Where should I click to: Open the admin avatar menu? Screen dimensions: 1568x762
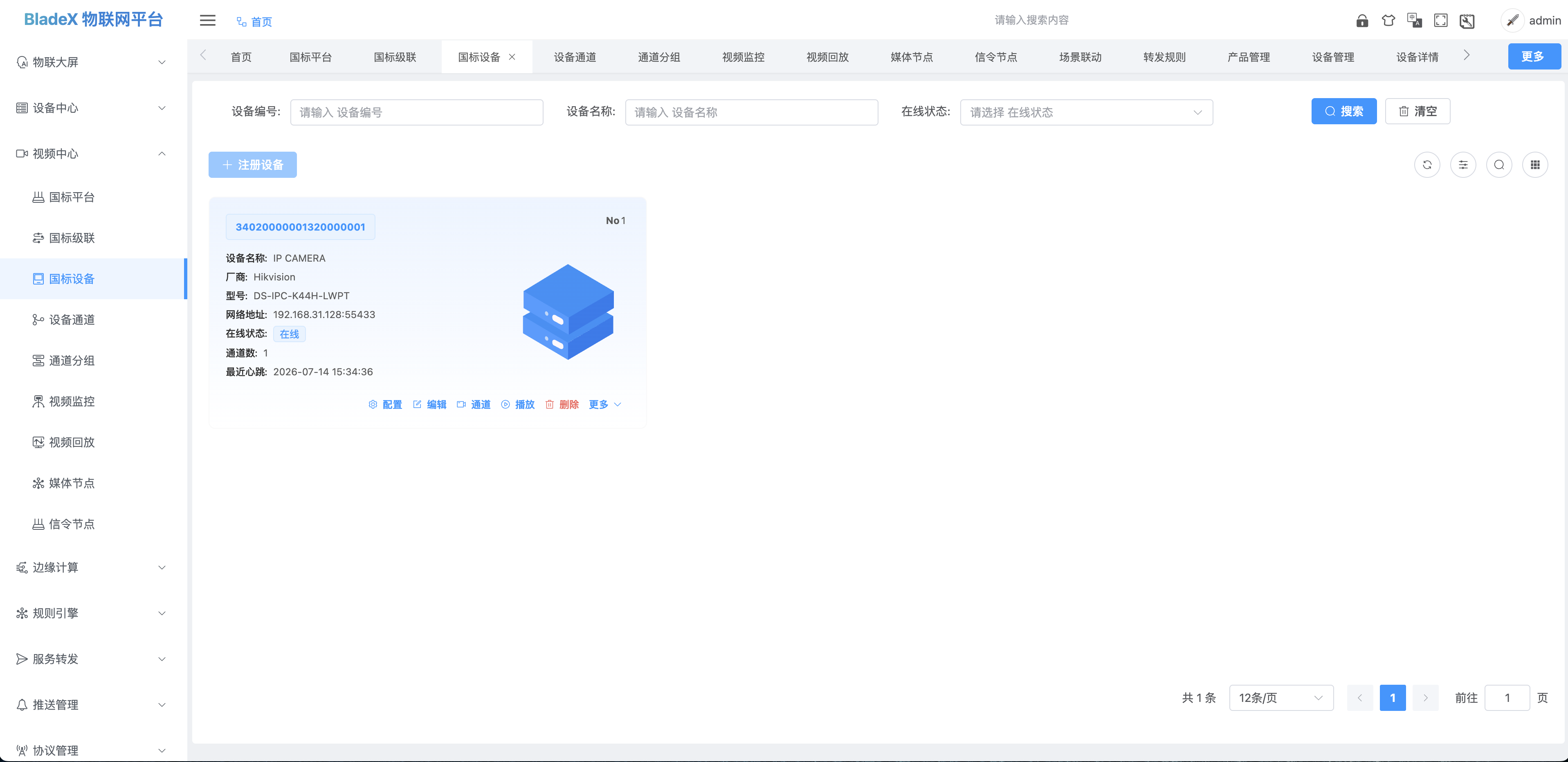(1532, 21)
